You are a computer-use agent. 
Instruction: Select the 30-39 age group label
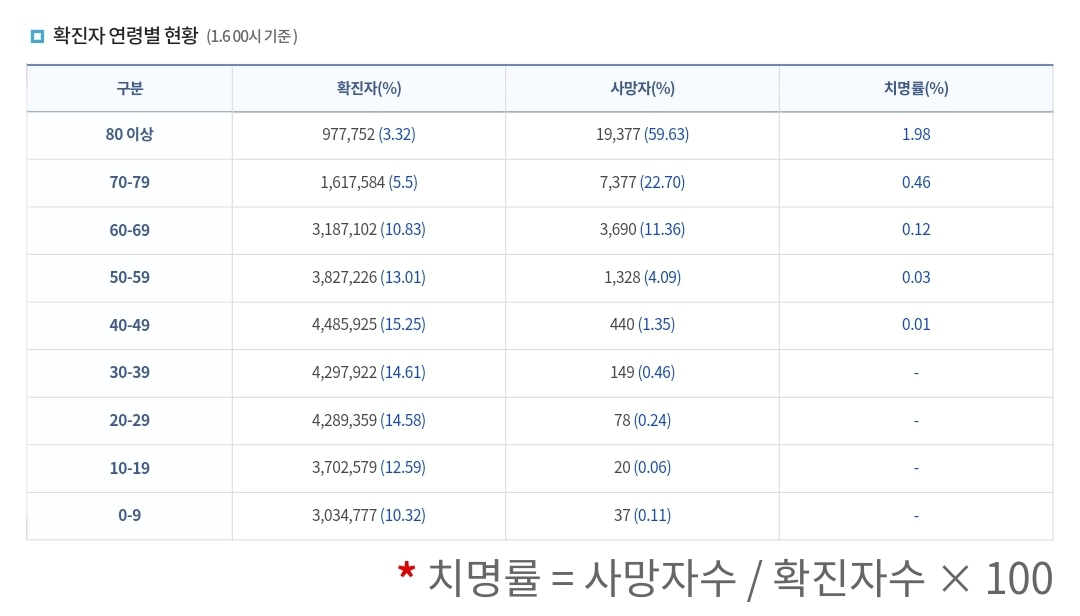[129, 373]
